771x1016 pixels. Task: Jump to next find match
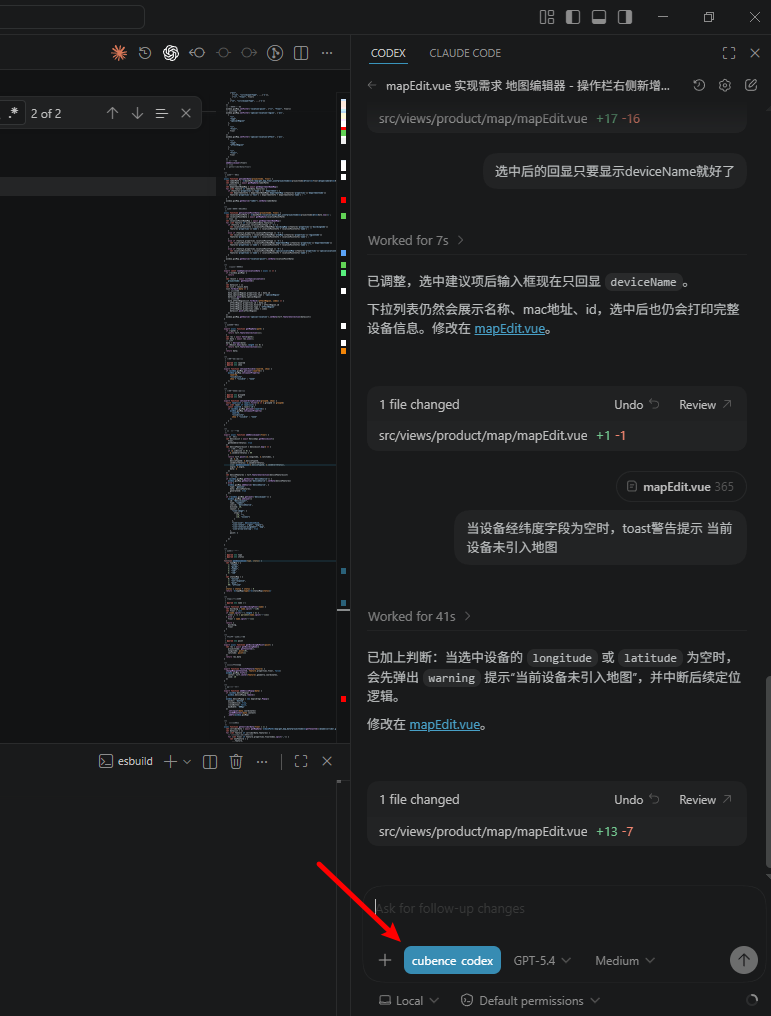click(x=137, y=113)
